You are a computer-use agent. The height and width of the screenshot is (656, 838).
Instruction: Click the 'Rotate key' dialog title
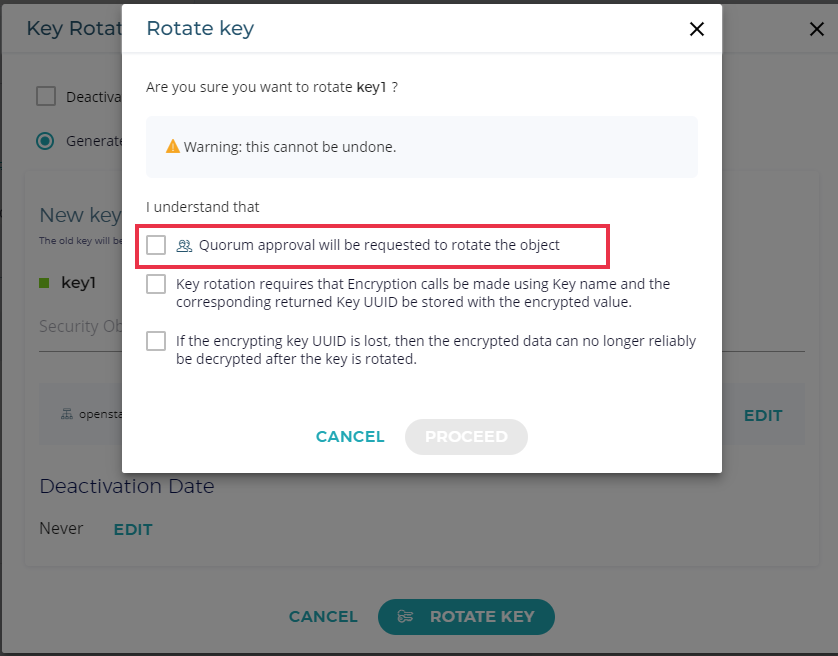[200, 28]
